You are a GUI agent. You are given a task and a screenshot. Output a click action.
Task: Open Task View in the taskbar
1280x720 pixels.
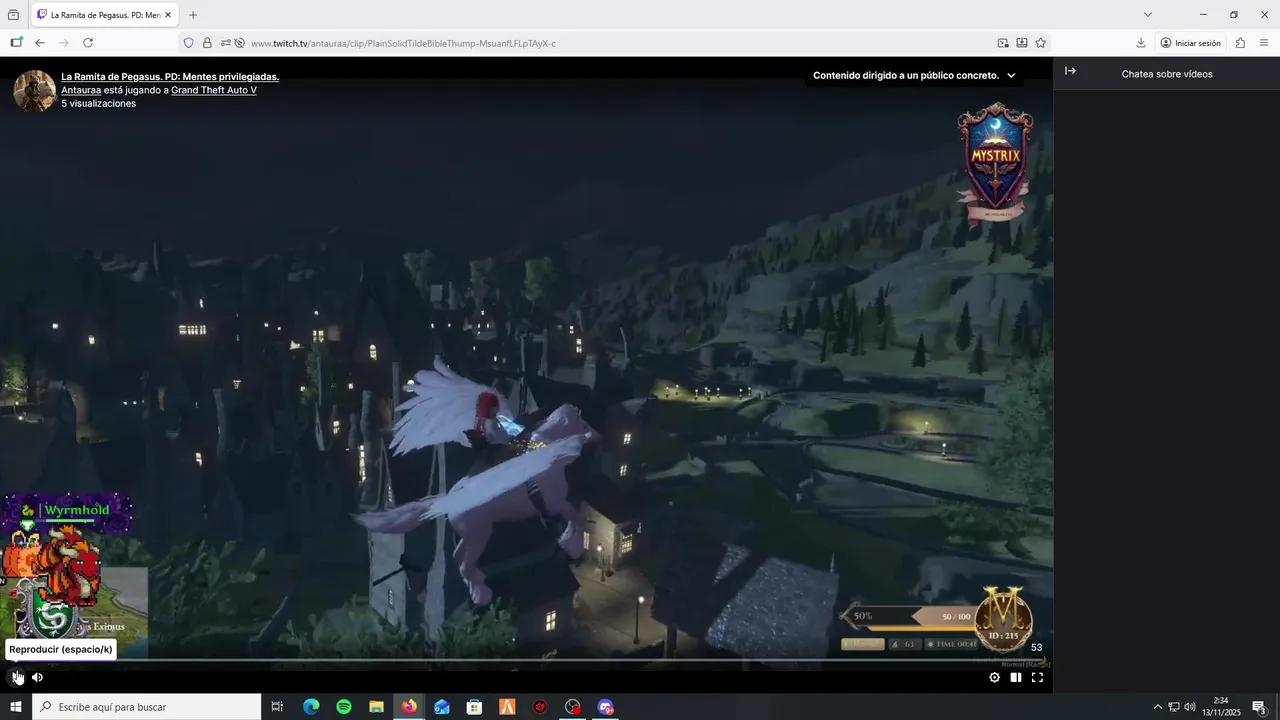click(x=277, y=707)
